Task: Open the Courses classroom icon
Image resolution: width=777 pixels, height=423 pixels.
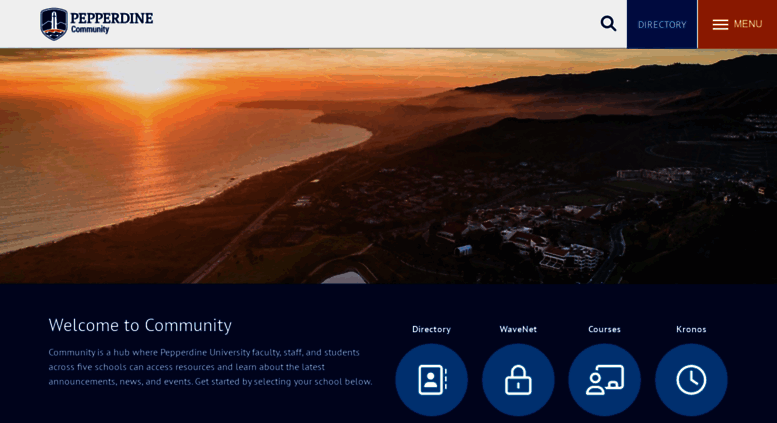Action: 605,380
